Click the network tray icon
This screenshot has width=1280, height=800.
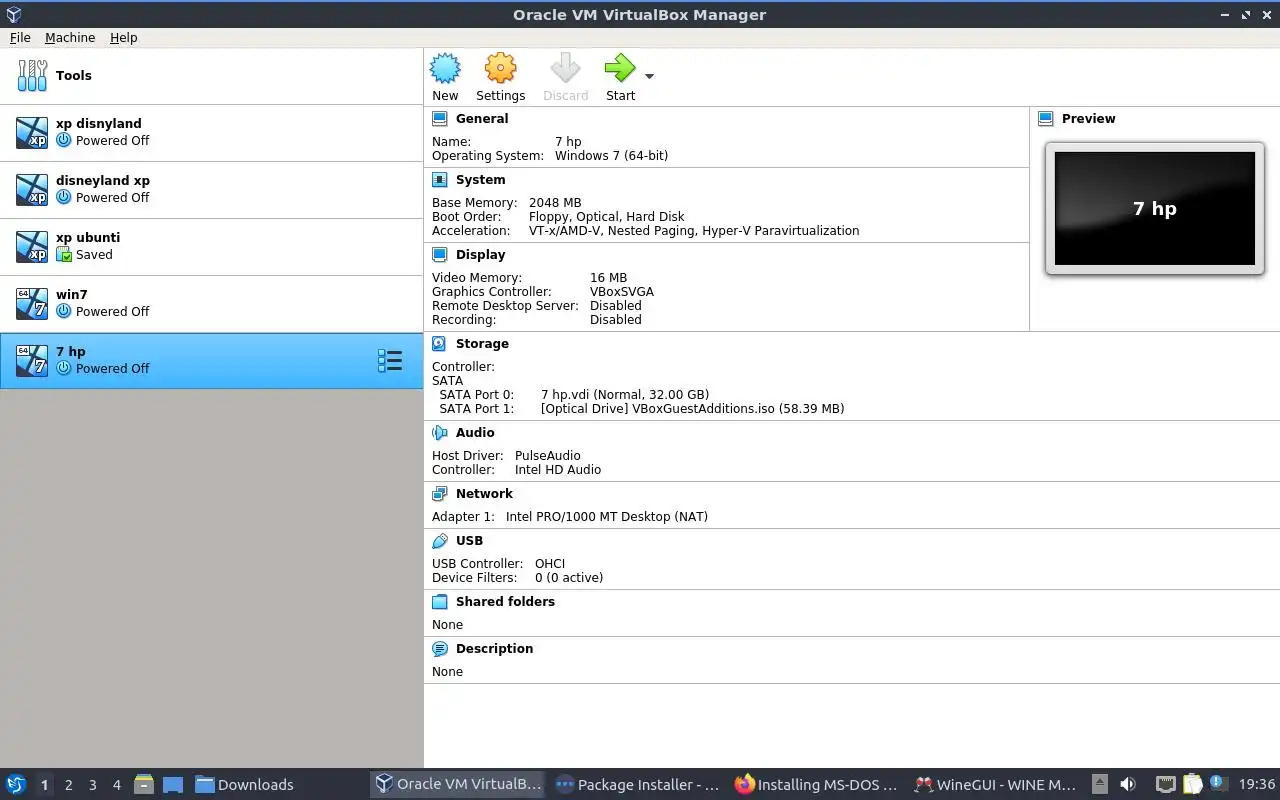1165,785
